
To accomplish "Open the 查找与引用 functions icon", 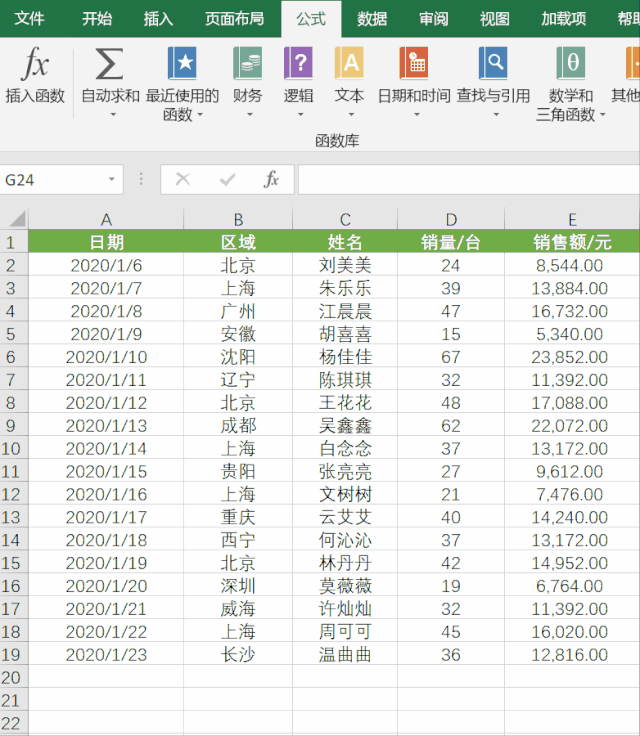I will [x=493, y=63].
